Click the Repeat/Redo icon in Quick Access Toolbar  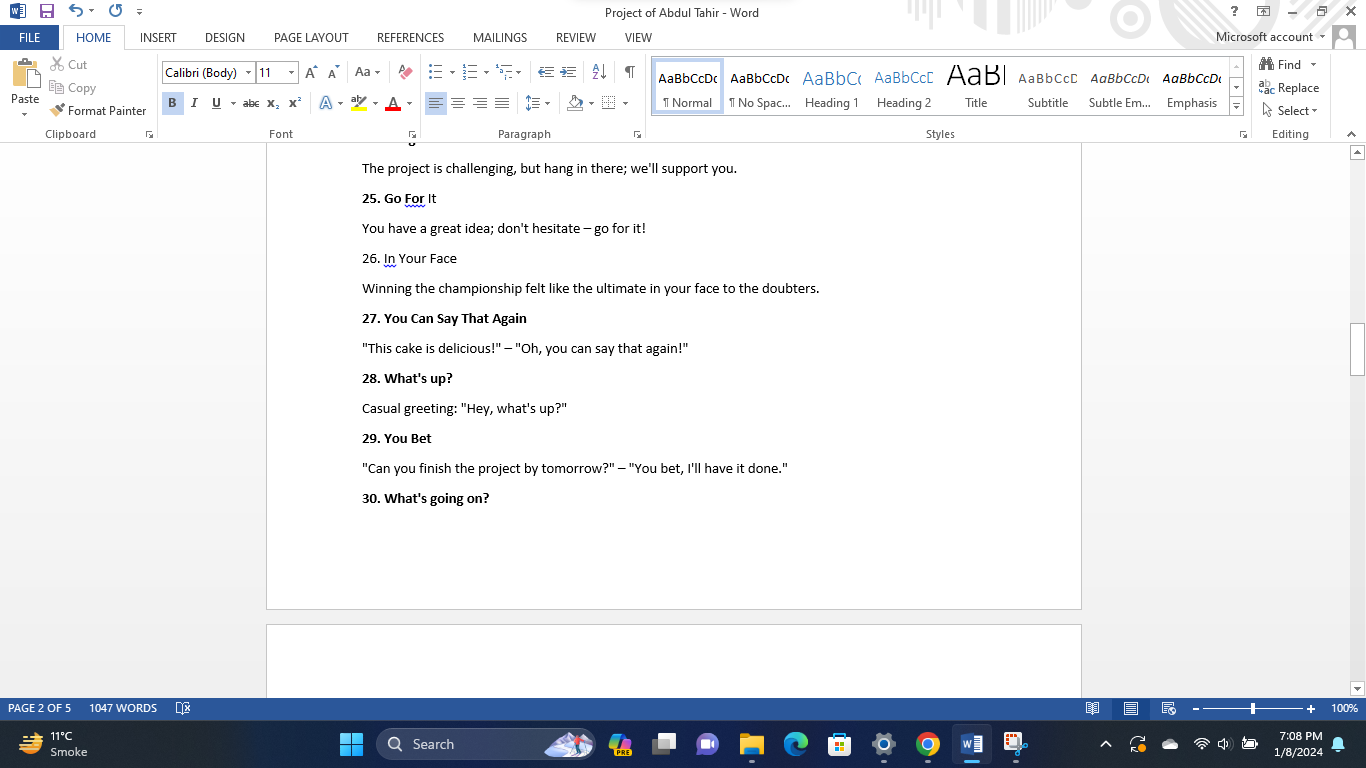click(115, 12)
